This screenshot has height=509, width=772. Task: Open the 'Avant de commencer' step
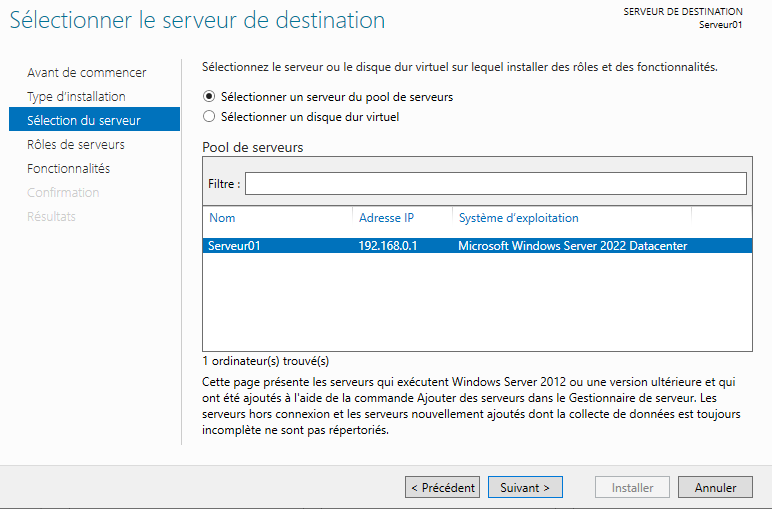click(87, 73)
